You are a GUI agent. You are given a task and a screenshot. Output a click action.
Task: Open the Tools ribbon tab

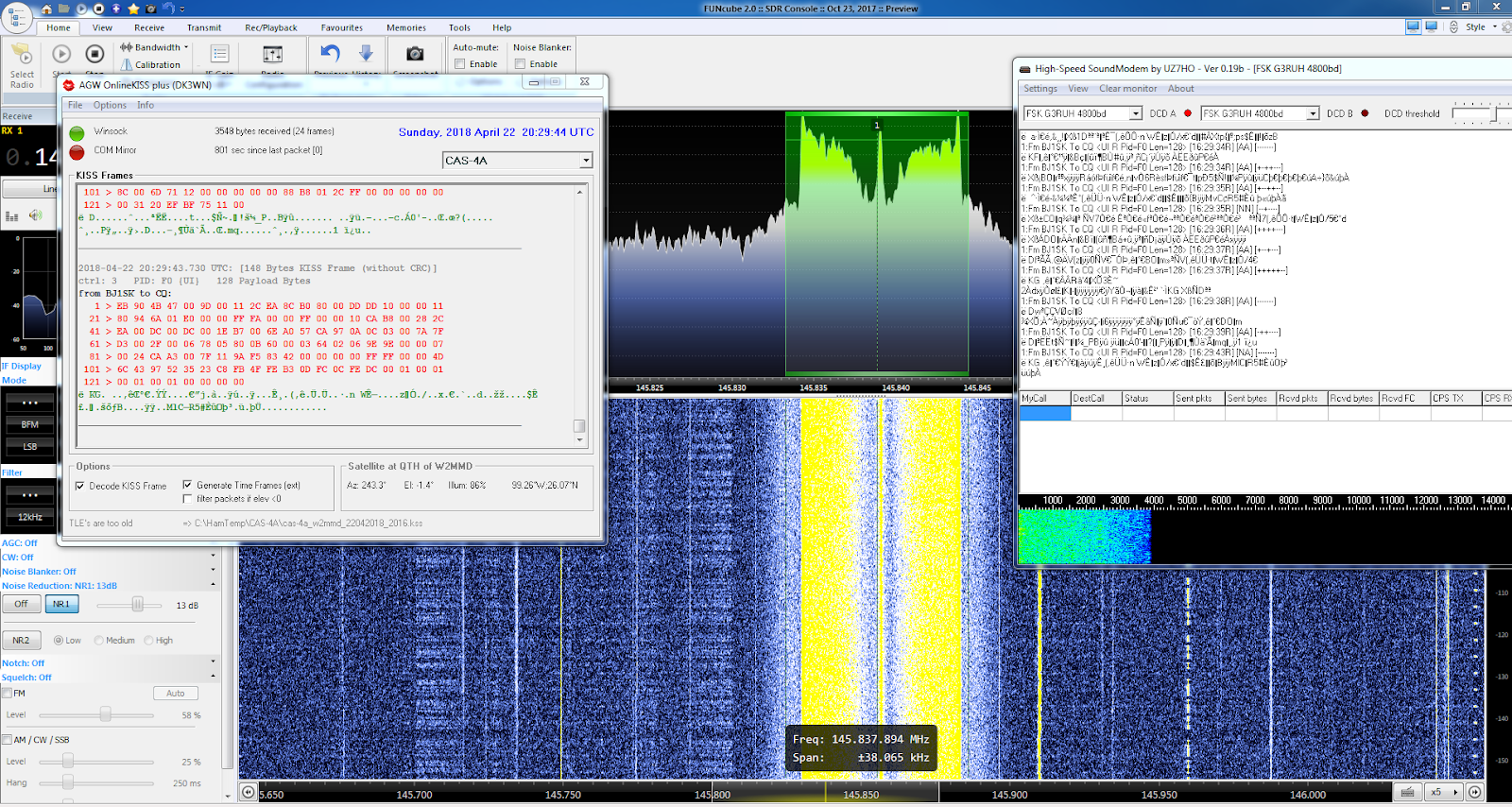[459, 27]
